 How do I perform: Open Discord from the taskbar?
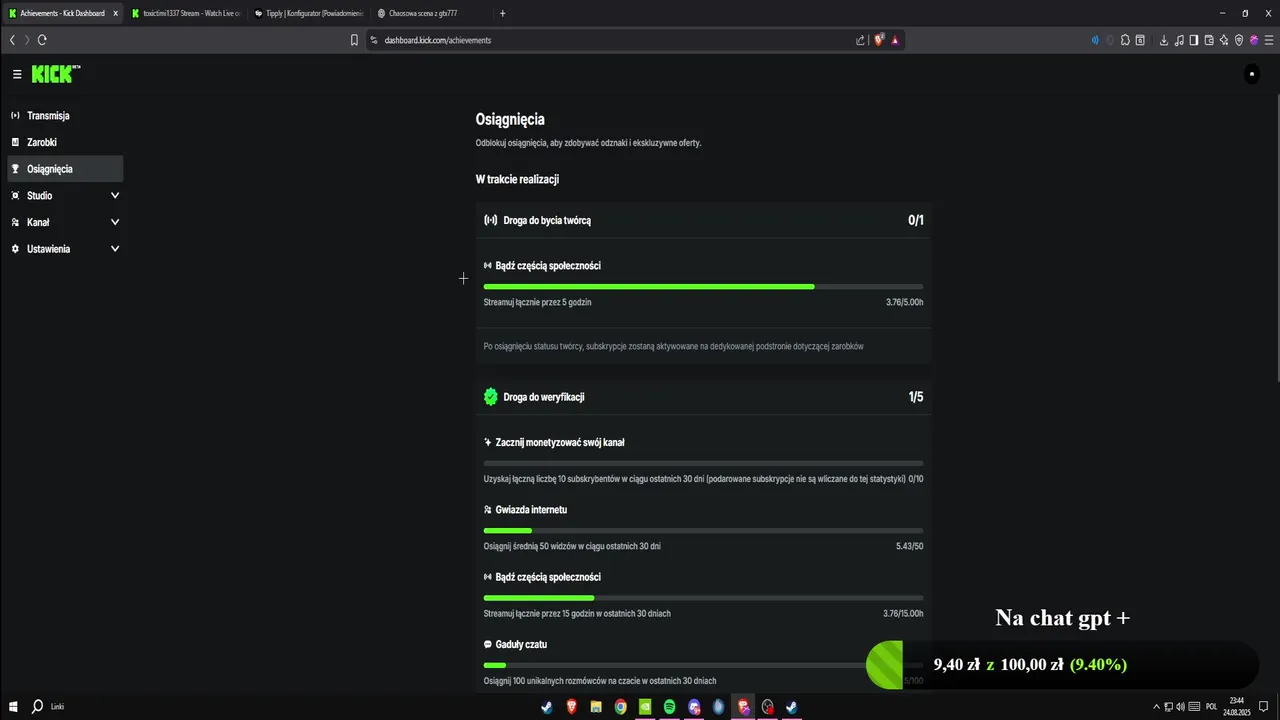click(694, 706)
